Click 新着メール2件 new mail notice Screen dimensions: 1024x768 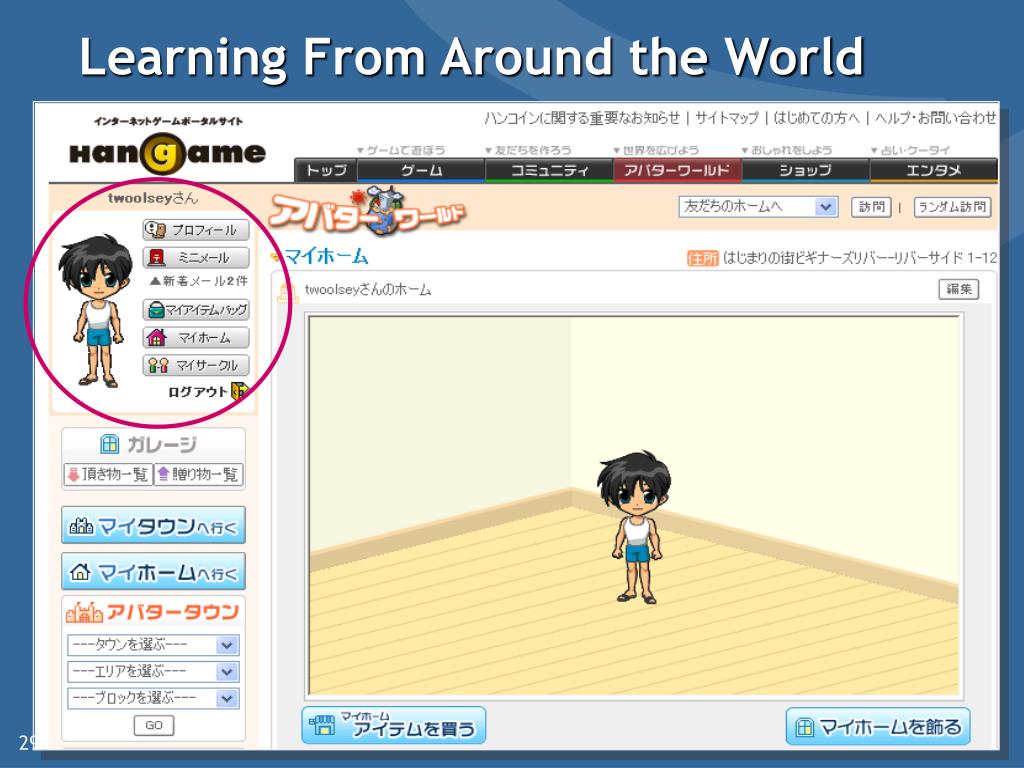[x=199, y=281]
